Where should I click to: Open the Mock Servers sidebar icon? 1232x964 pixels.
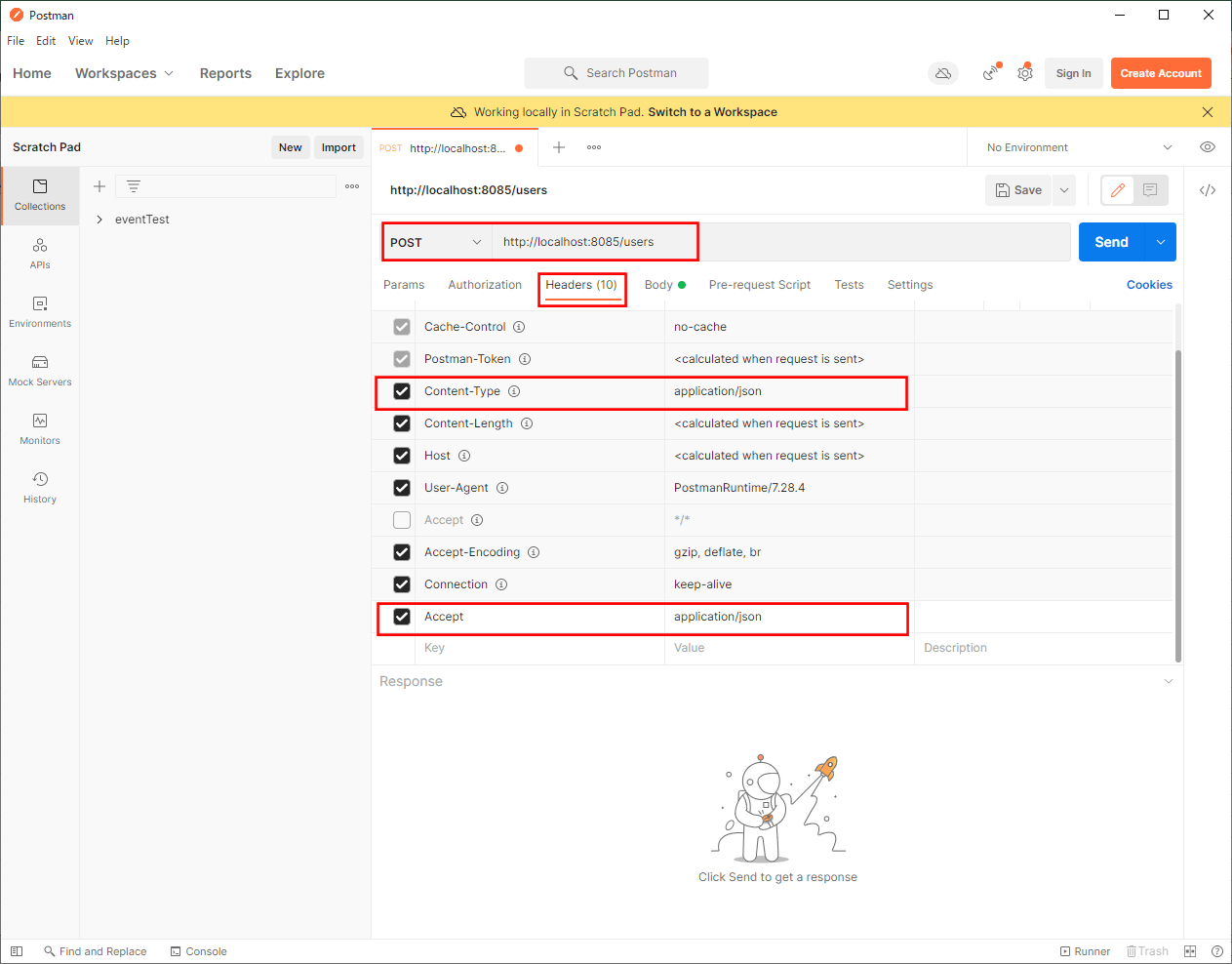[x=40, y=371]
